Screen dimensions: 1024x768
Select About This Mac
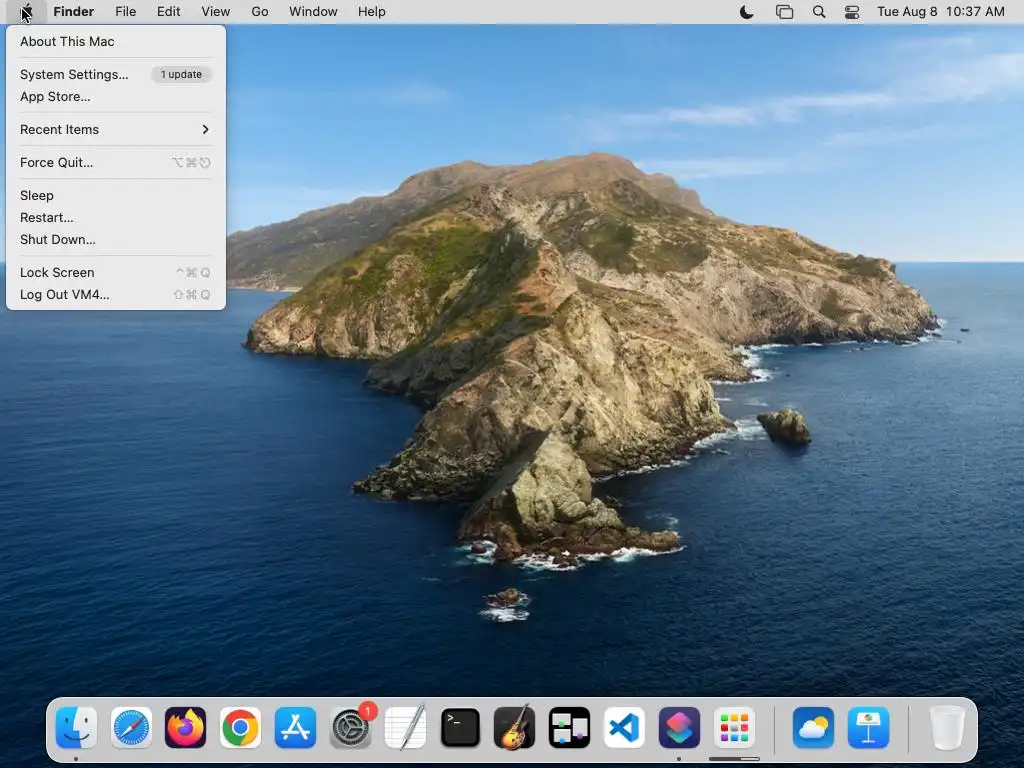[67, 42]
